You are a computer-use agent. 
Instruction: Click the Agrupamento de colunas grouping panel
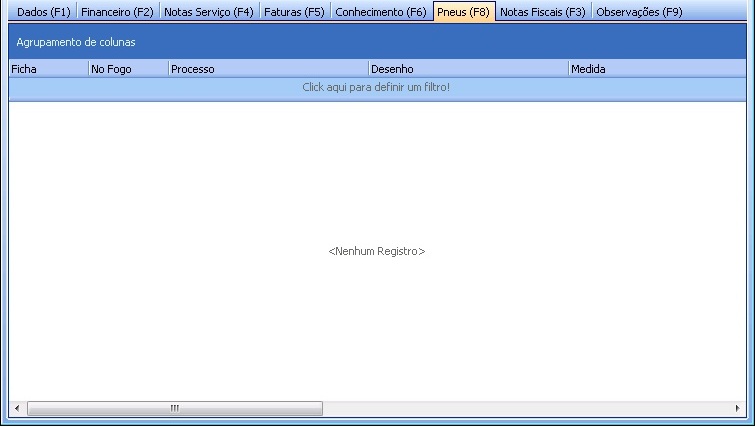tap(376, 42)
